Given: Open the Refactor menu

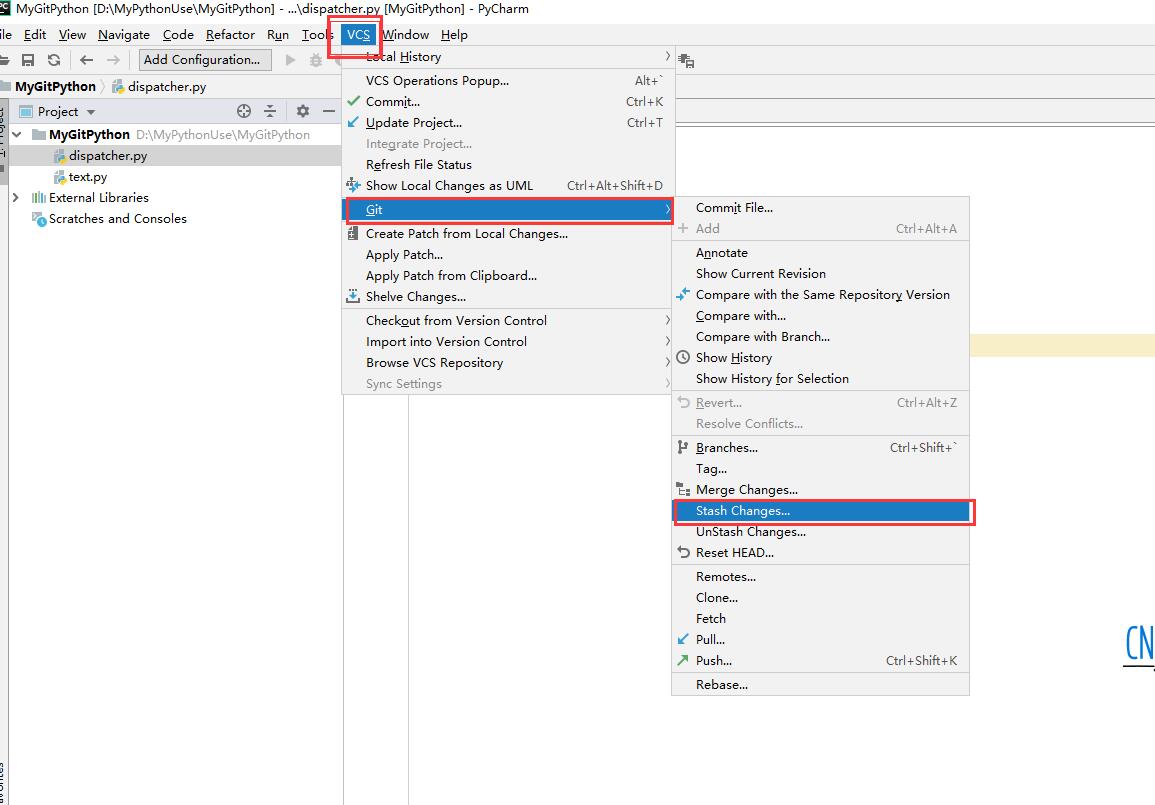Looking at the screenshot, I should click(x=231, y=35).
